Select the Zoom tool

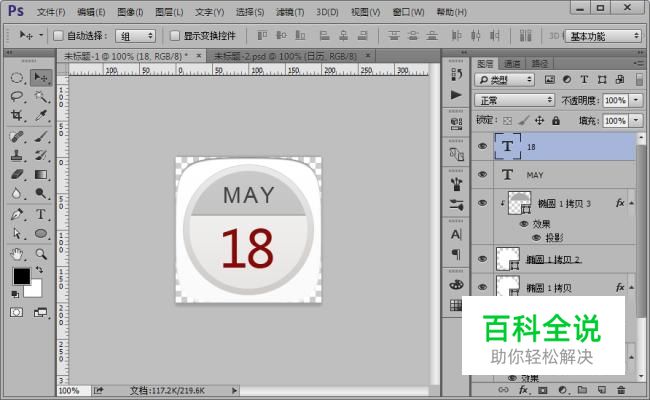click(41, 254)
